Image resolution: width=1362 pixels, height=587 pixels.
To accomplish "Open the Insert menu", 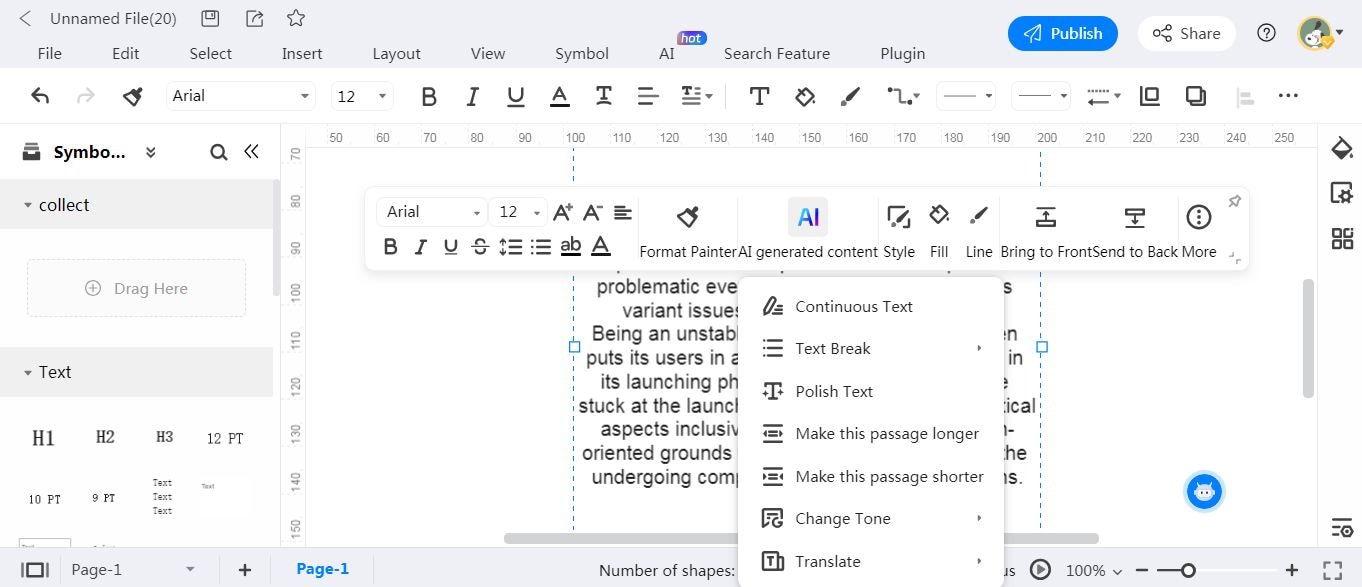I will [x=302, y=54].
